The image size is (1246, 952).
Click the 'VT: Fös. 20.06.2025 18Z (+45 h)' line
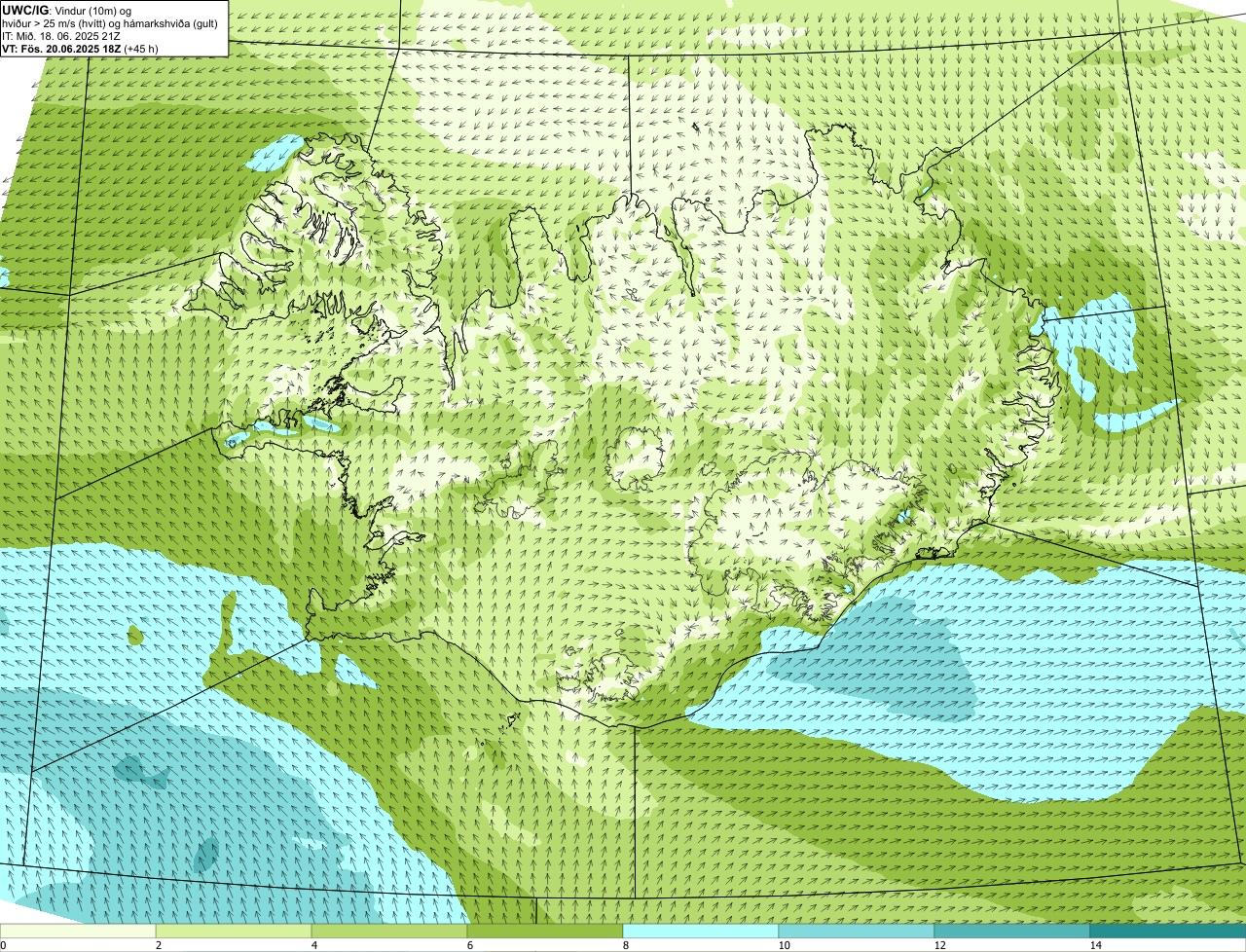79,48
